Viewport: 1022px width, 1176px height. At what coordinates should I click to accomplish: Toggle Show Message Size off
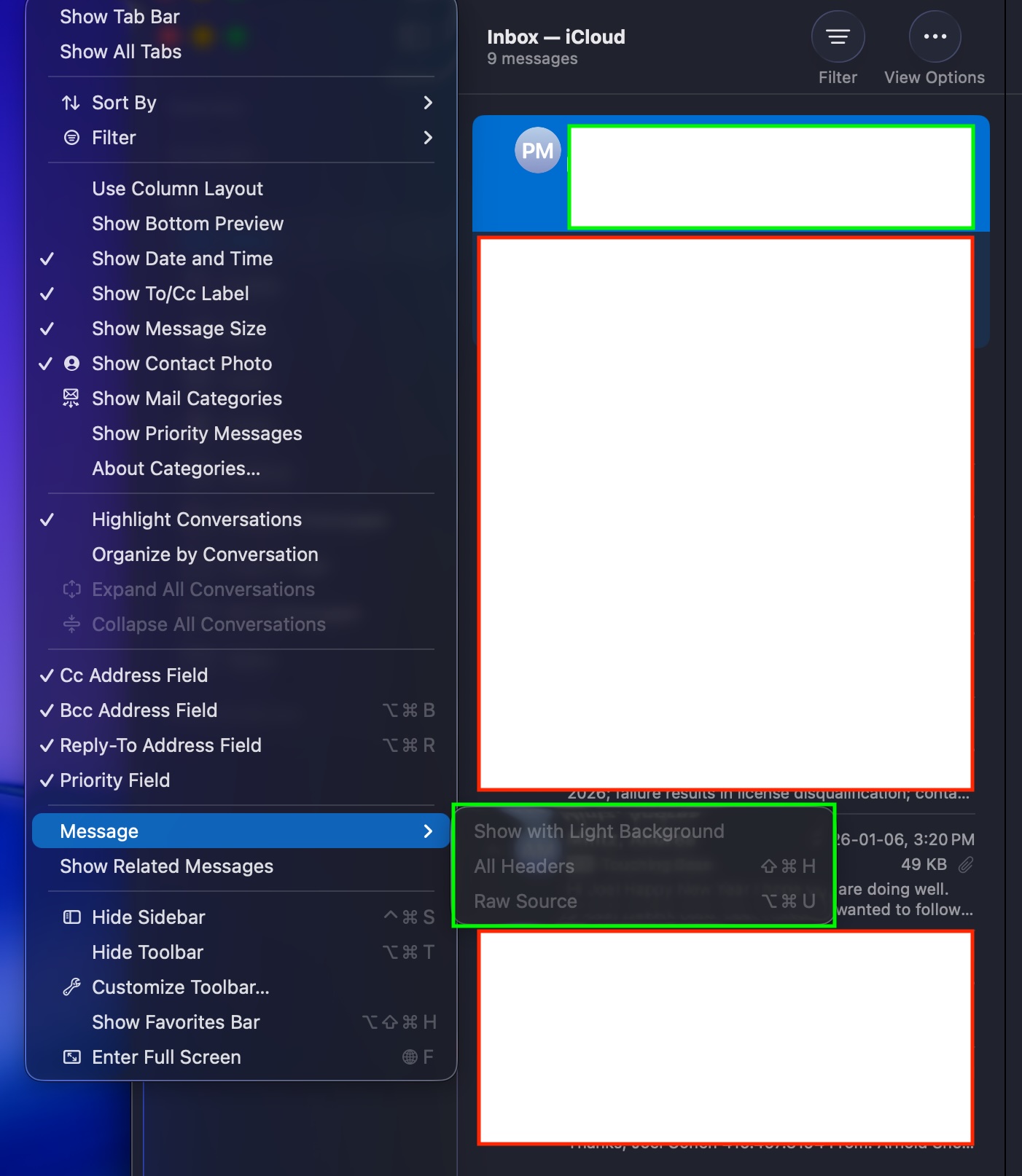tap(179, 329)
